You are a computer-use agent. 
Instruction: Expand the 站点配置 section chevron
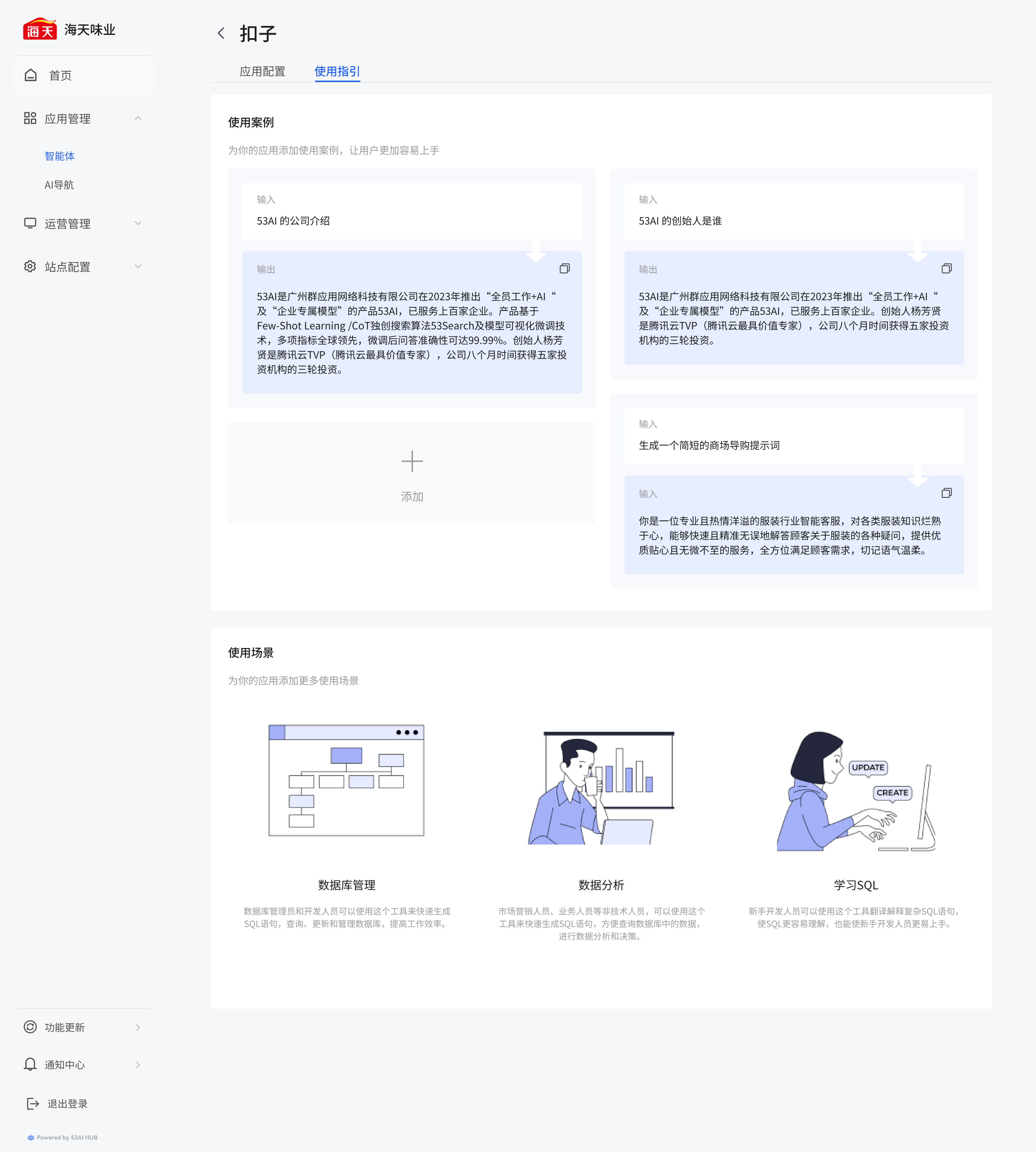coord(138,266)
